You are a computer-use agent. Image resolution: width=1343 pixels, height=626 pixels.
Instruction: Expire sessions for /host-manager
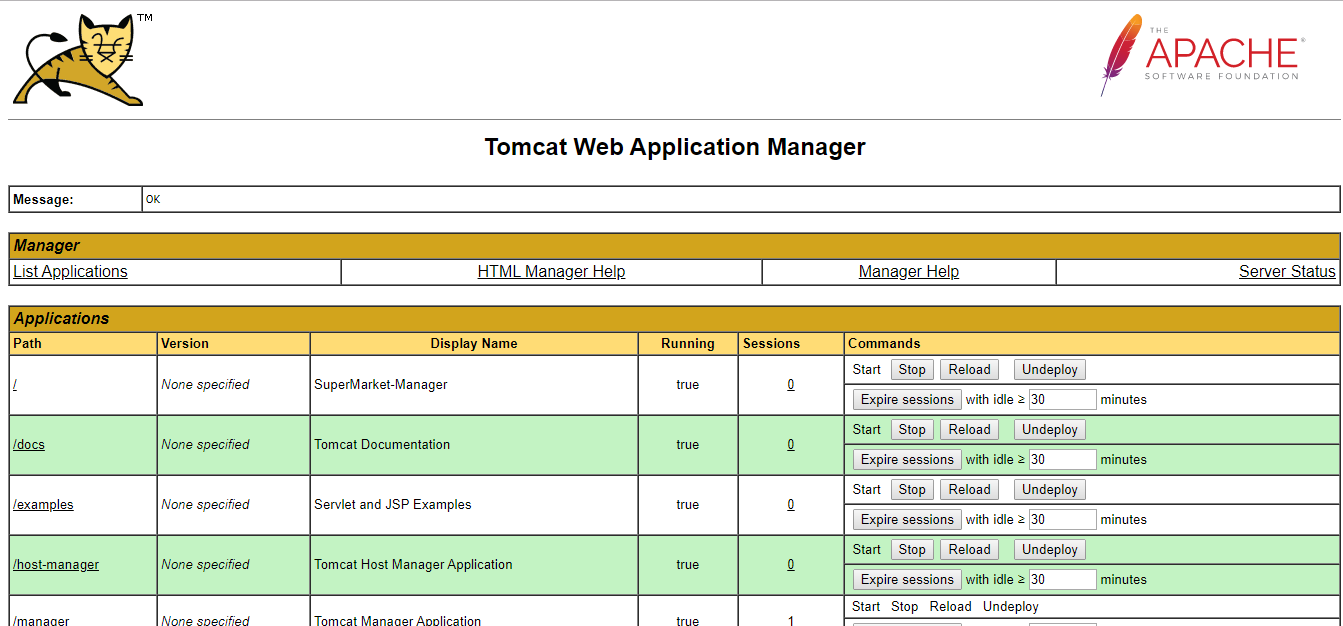pyautogui.click(x=907, y=580)
